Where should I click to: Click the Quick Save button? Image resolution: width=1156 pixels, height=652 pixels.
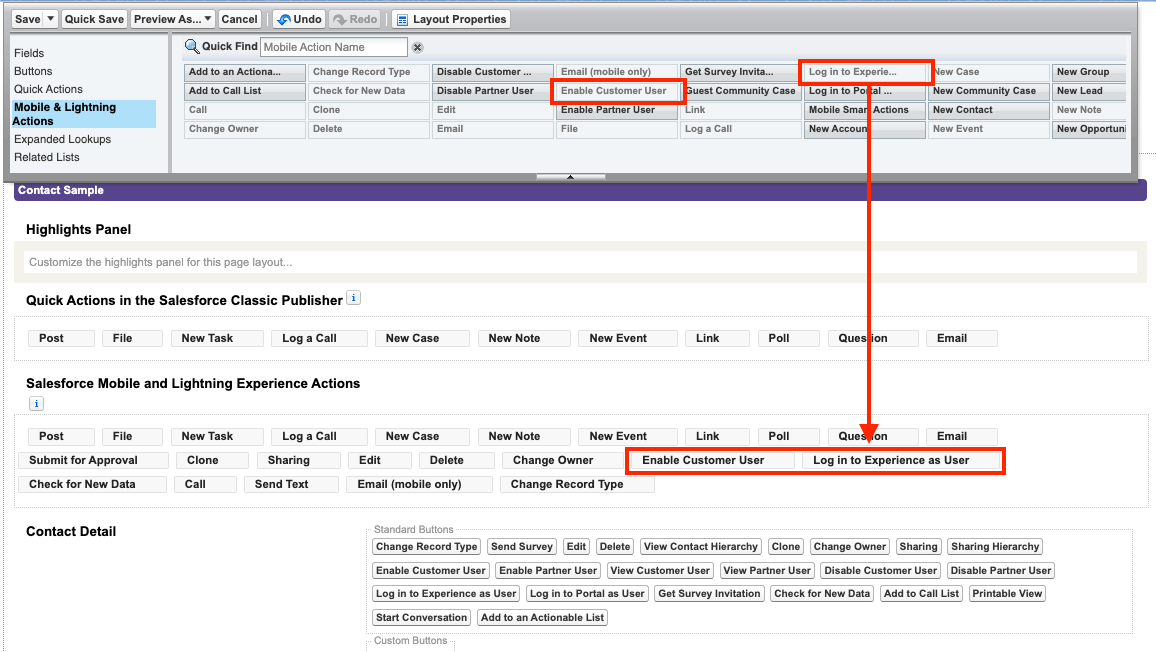click(x=94, y=19)
